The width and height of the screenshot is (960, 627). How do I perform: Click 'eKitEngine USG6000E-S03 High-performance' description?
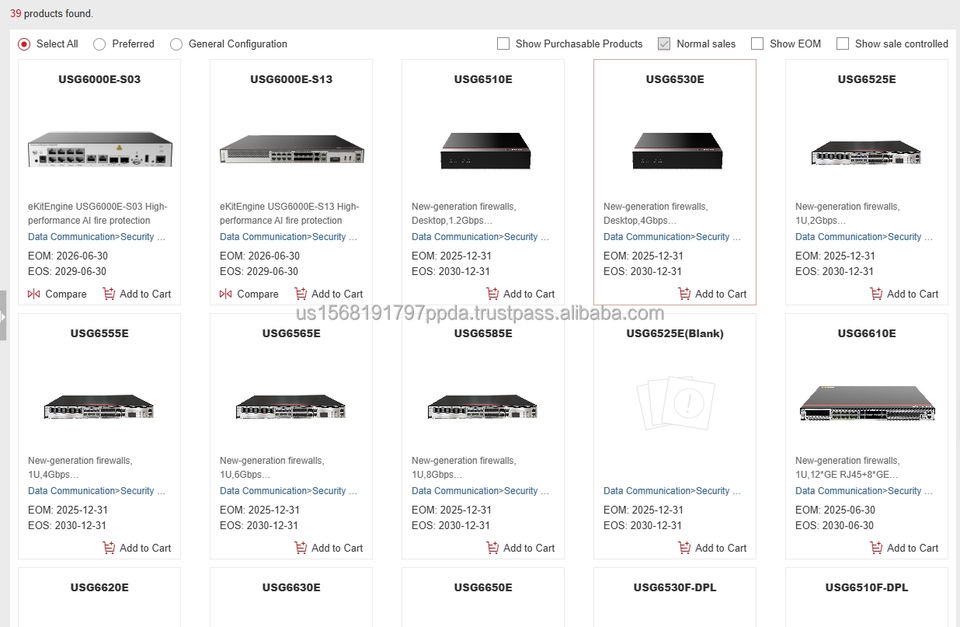click(x=97, y=213)
